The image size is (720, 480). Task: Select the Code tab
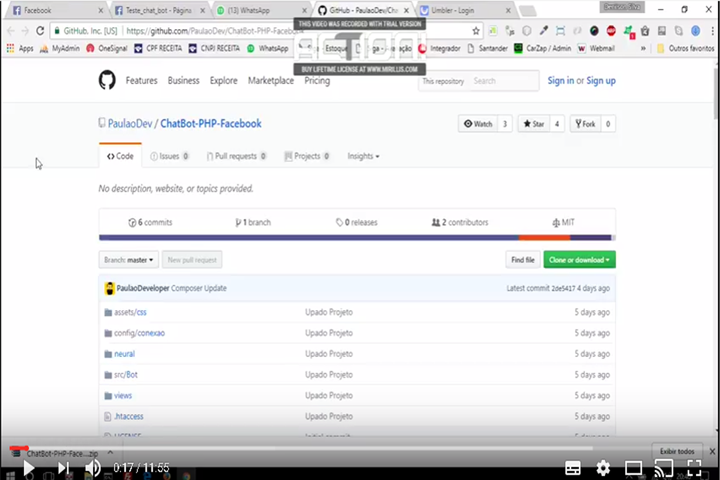click(120, 156)
